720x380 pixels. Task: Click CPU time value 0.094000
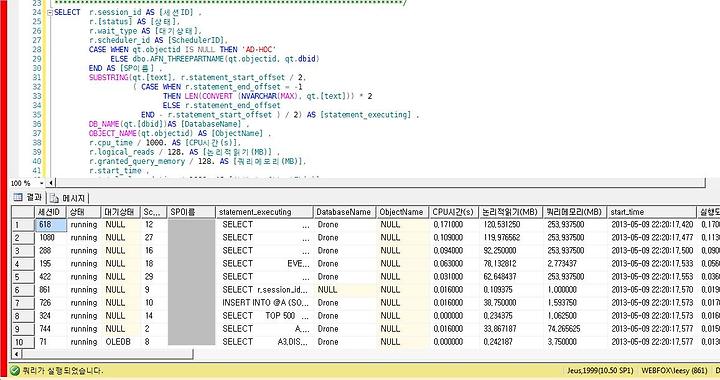point(453,251)
